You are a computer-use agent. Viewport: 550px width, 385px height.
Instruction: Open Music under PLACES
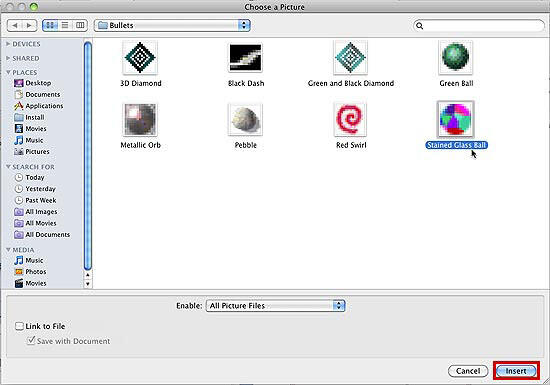coord(29,140)
